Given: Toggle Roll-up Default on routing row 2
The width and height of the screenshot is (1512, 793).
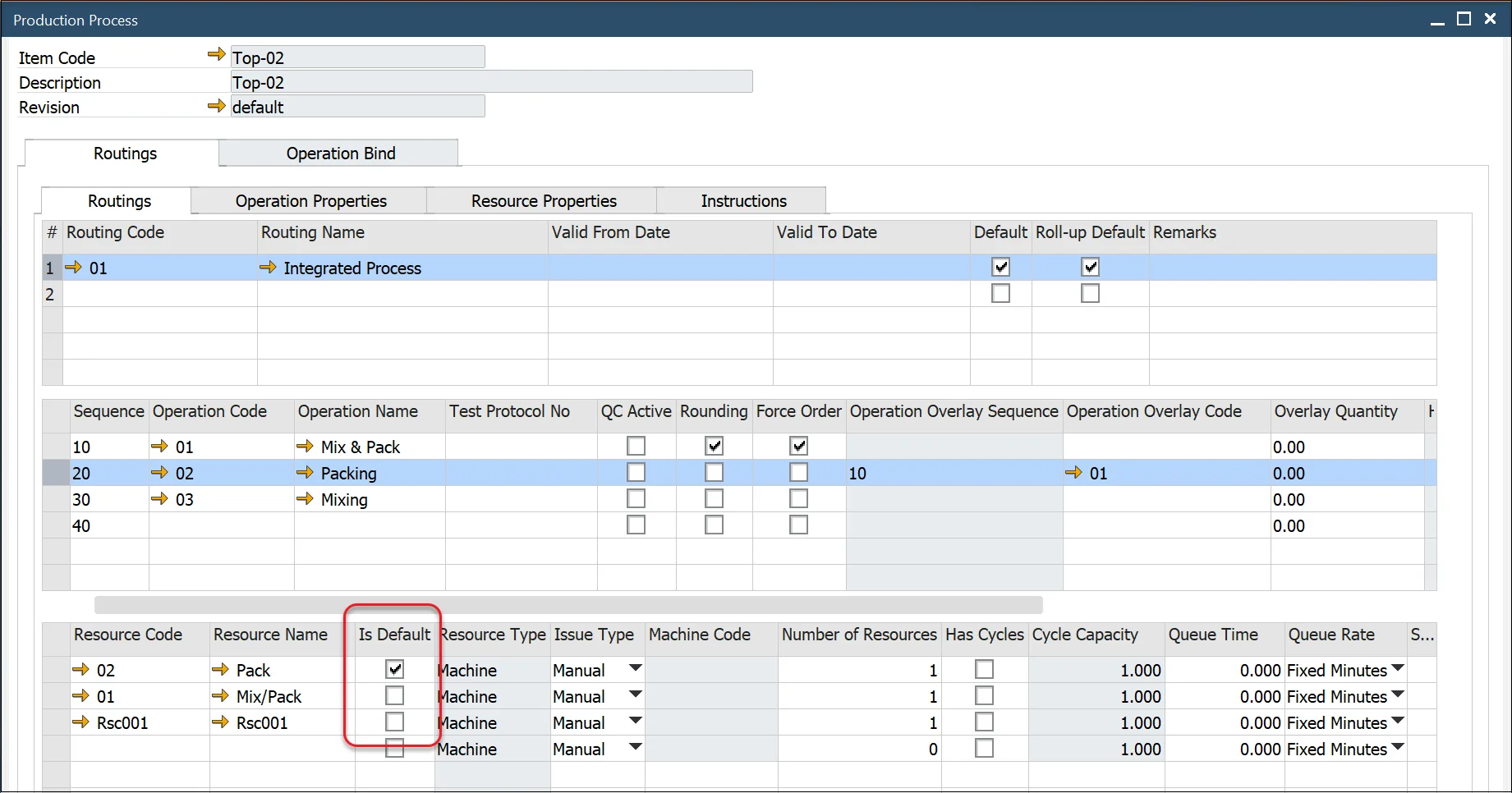Looking at the screenshot, I should pos(1090,292).
